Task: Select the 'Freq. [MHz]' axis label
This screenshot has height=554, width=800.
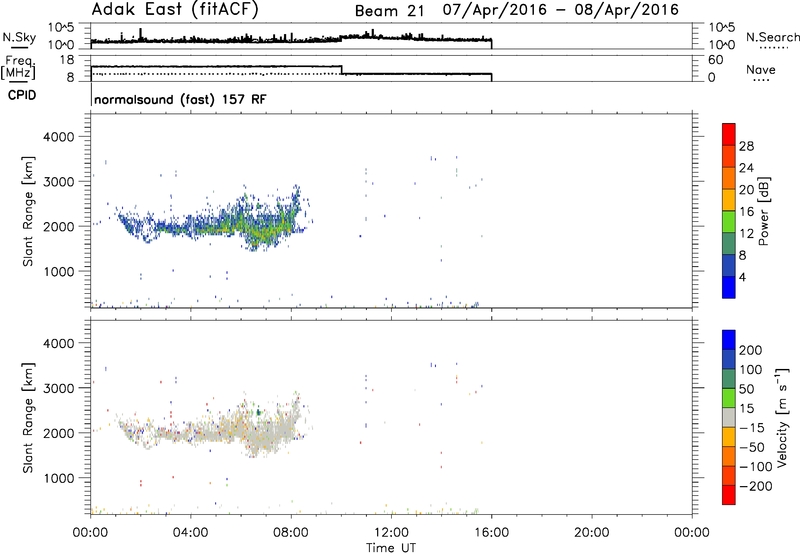Action: (18, 68)
